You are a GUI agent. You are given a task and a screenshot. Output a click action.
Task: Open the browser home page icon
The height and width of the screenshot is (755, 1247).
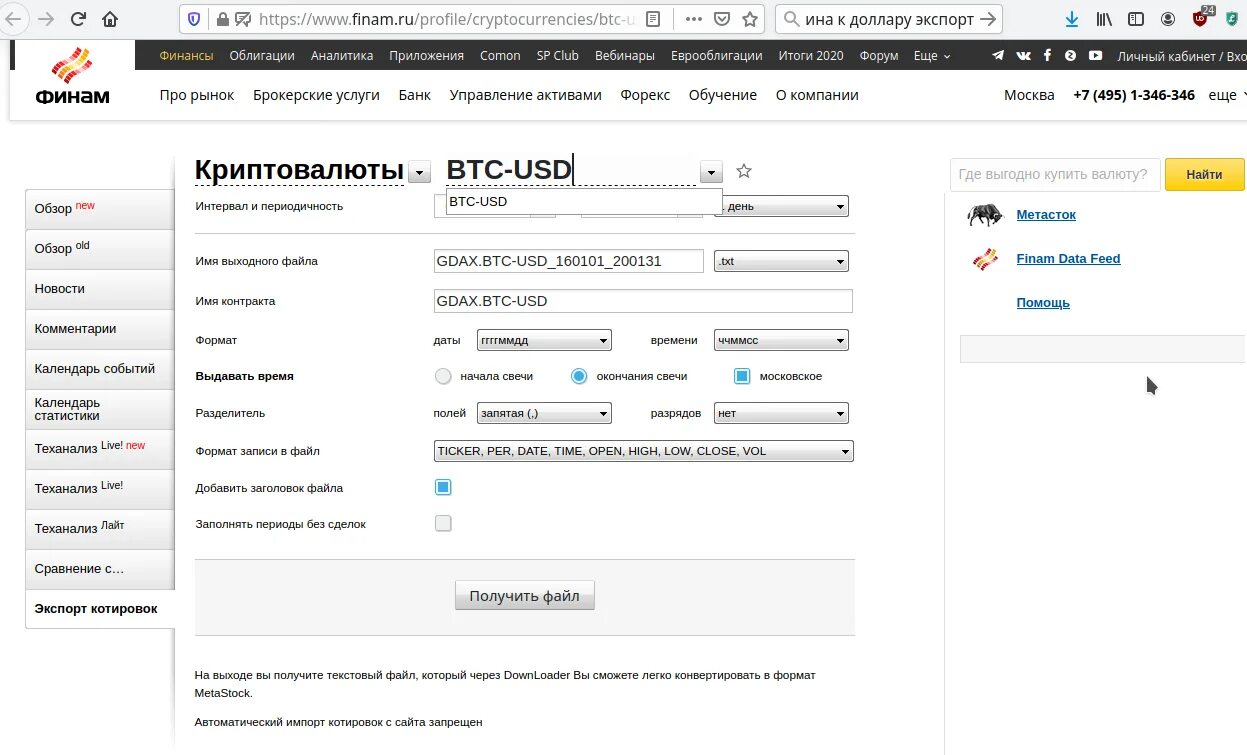pyautogui.click(x=110, y=19)
